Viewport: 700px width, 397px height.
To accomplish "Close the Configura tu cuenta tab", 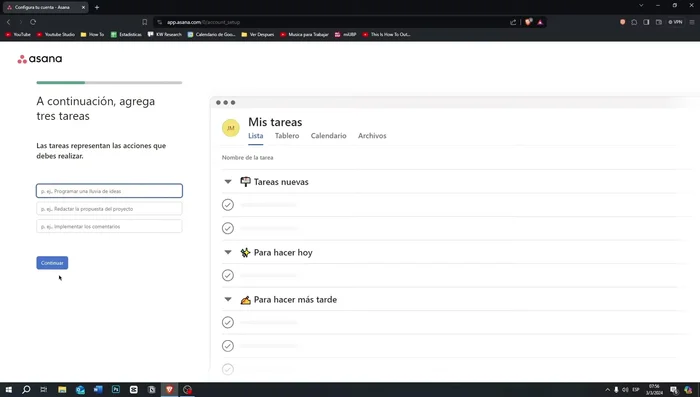I will point(83,7).
